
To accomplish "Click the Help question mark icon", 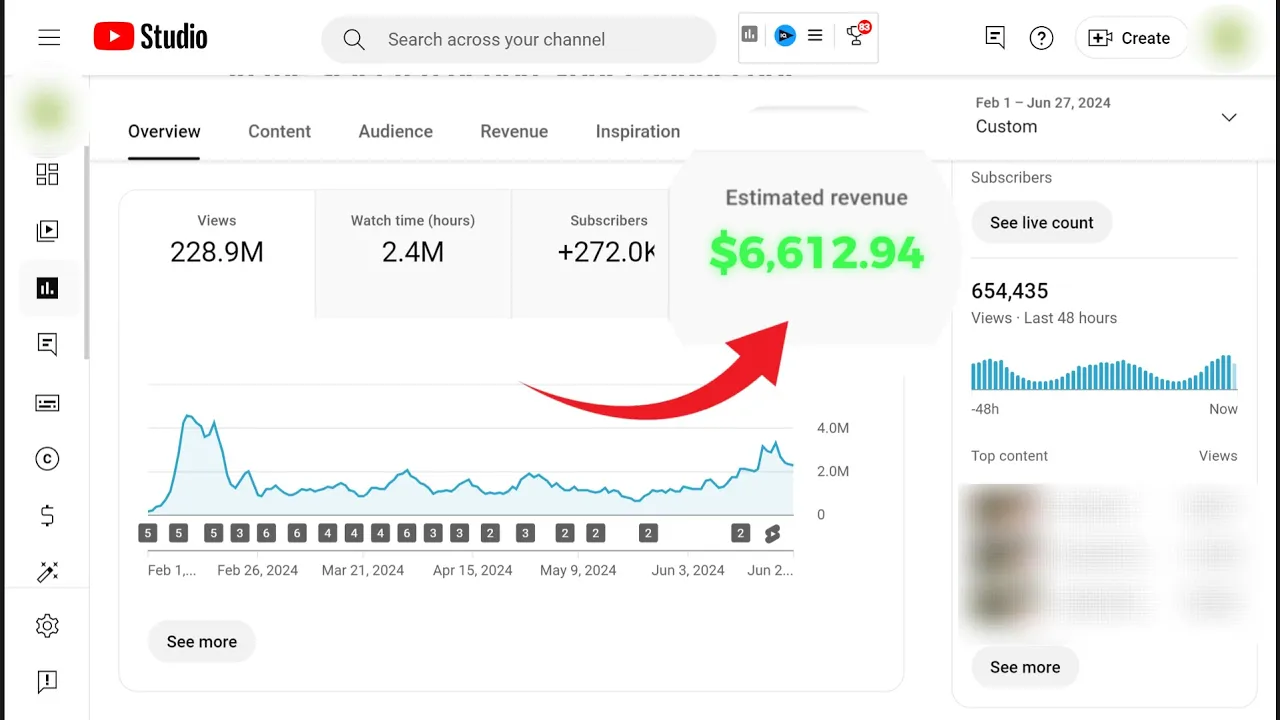I will point(1041,38).
